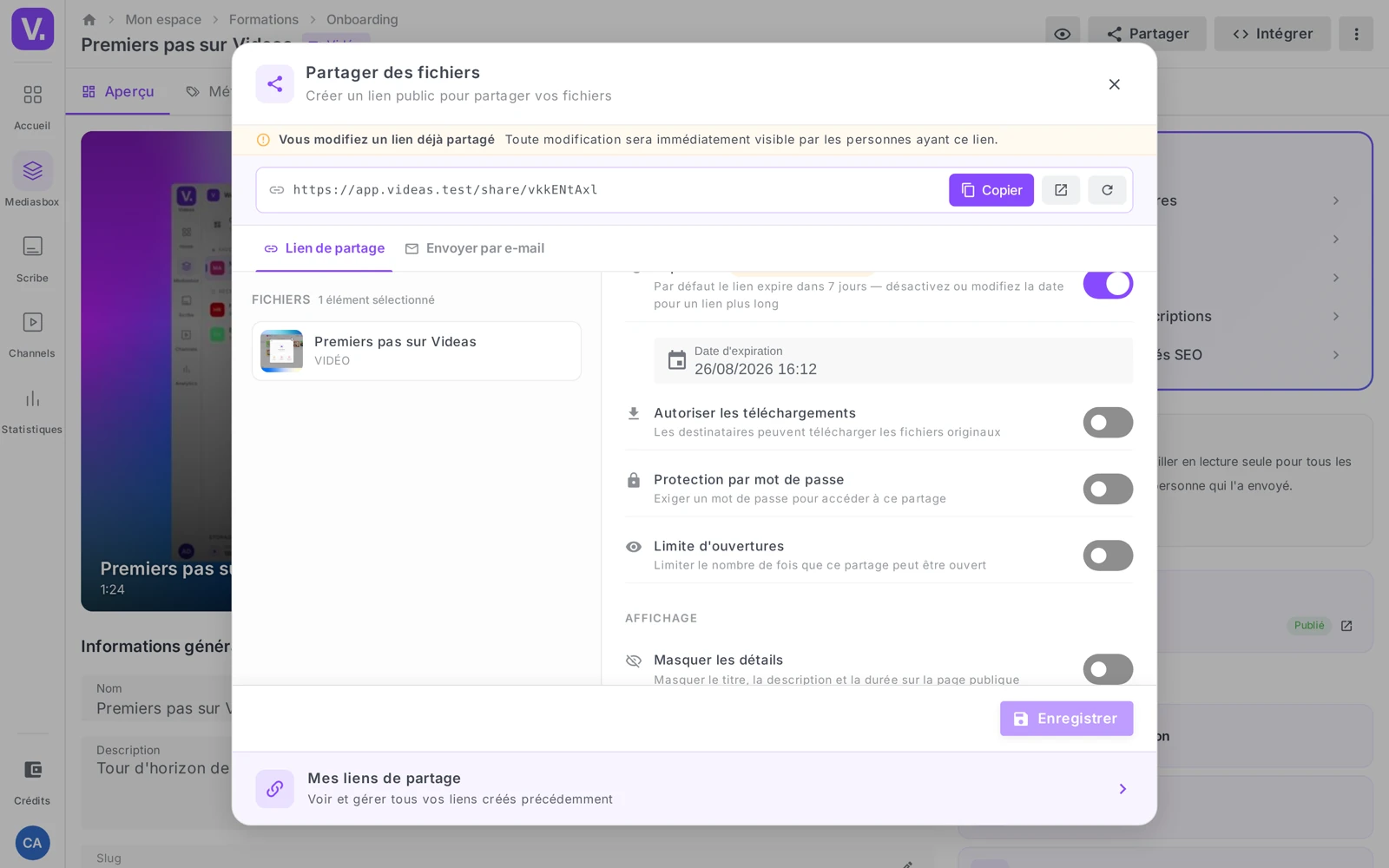
Task: Go to Mon espace breadcrumb
Action: coord(163,19)
